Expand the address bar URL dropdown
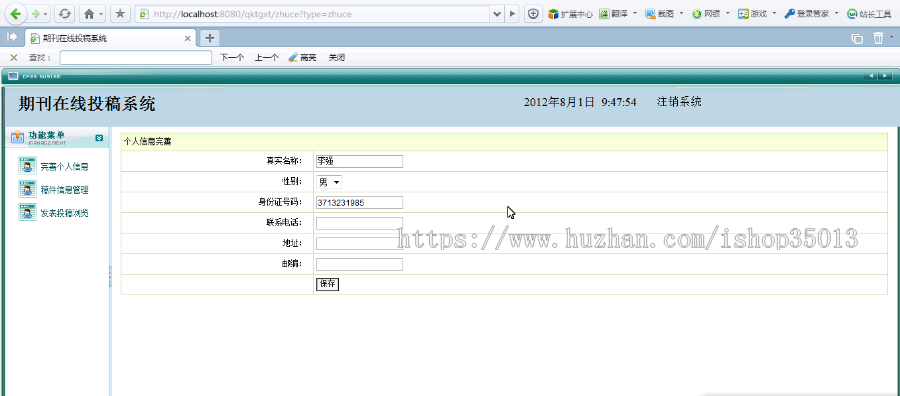Viewport: 900px width, 396px height. pyautogui.click(x=497, y=14)
